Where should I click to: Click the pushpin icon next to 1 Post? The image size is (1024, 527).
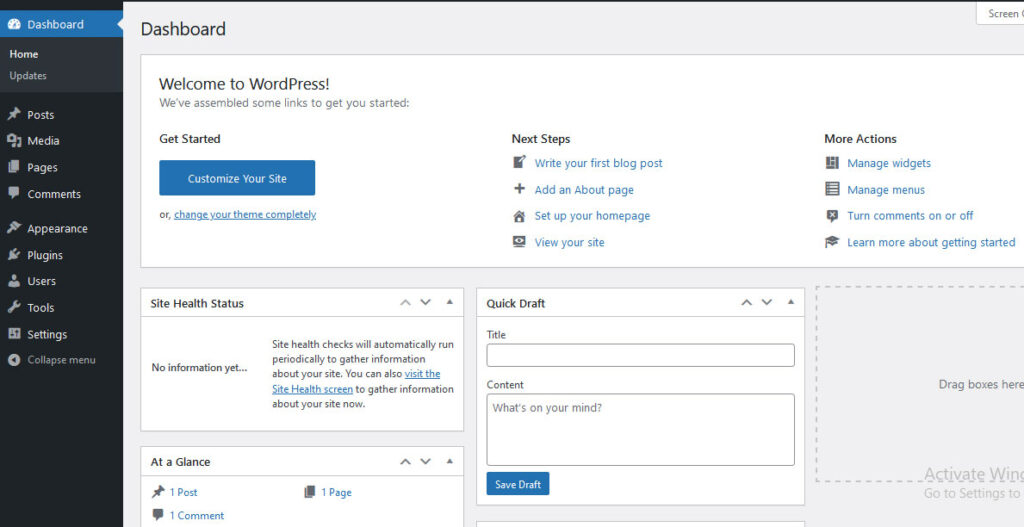tap(158, 492)
